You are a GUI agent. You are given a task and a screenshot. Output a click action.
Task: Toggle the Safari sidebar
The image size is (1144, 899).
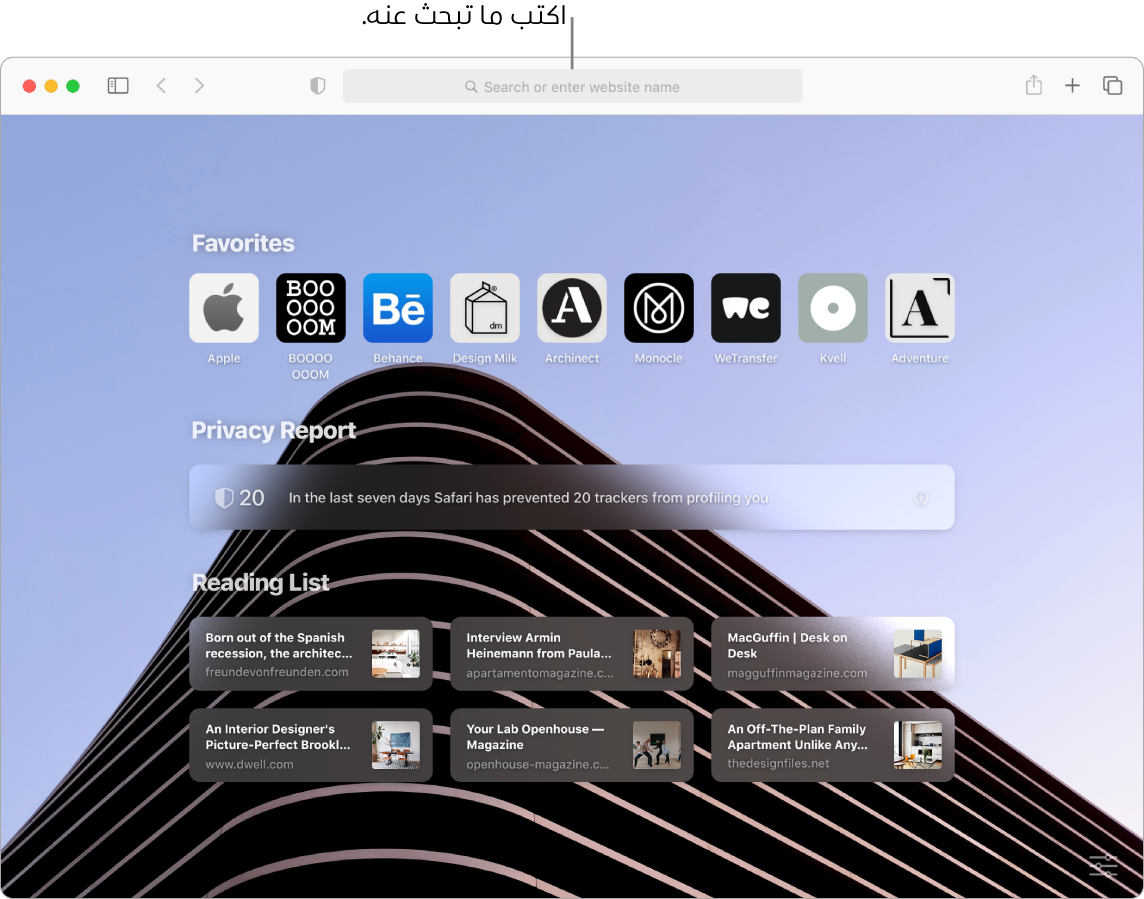click(x=117, y=86)
